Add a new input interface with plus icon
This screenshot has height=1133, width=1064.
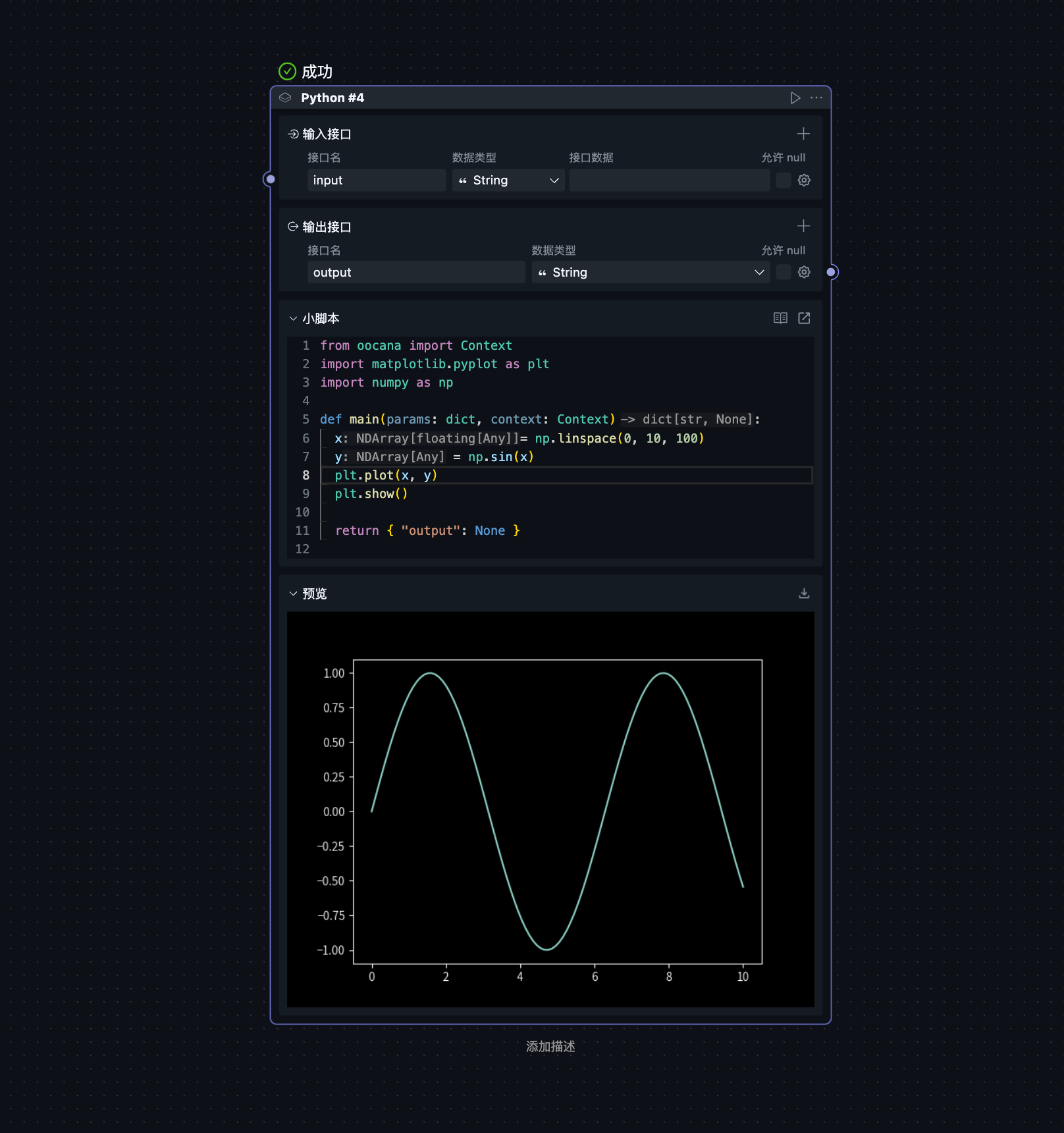(x=803, y=134)
